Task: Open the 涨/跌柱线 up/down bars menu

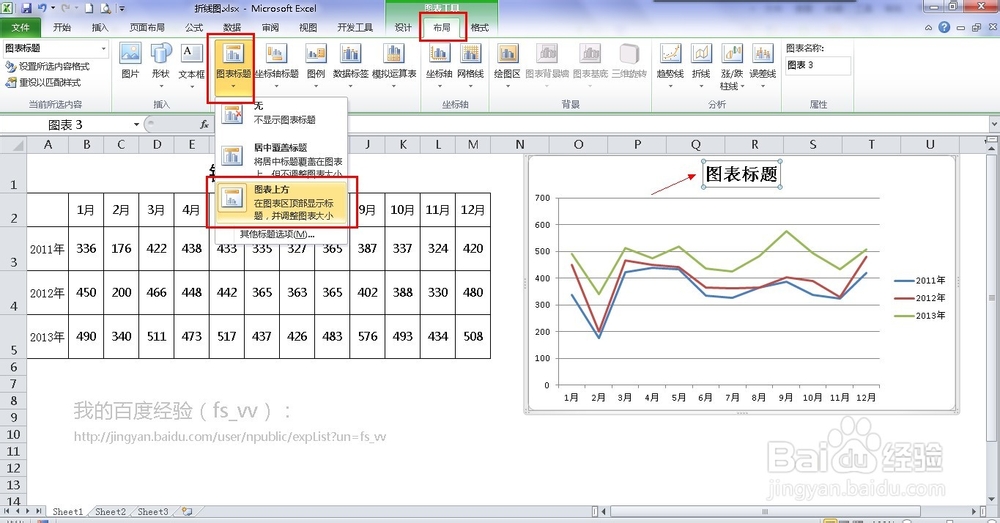Action: pyautogui.click(x=732, y=67)
